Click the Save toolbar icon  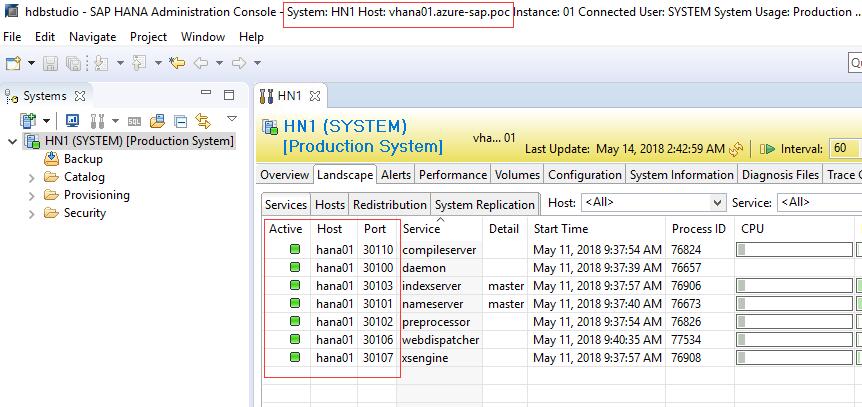tap(51, 63)
